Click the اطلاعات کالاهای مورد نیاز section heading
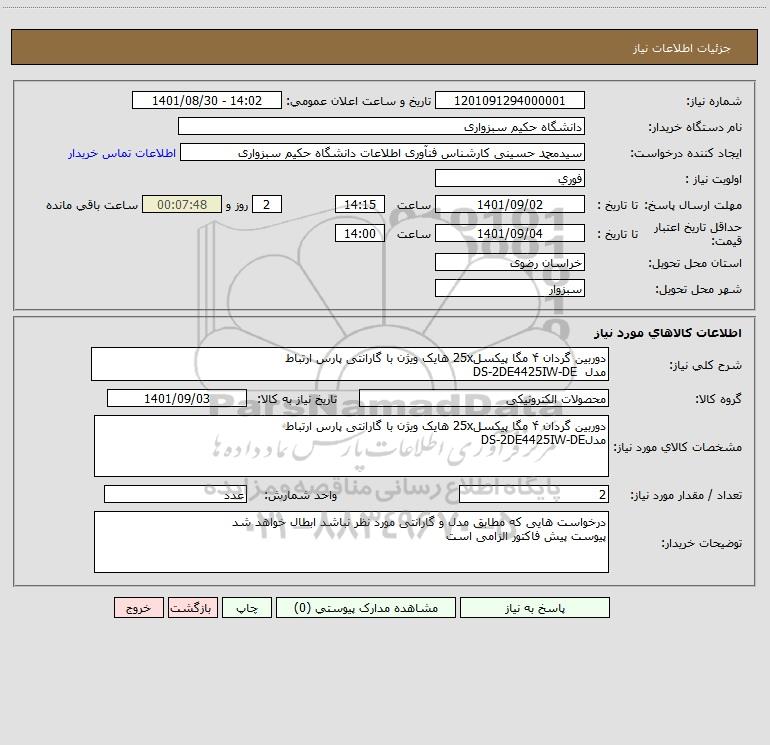Viewport: 770px width, 745px height. pos(668,333)
